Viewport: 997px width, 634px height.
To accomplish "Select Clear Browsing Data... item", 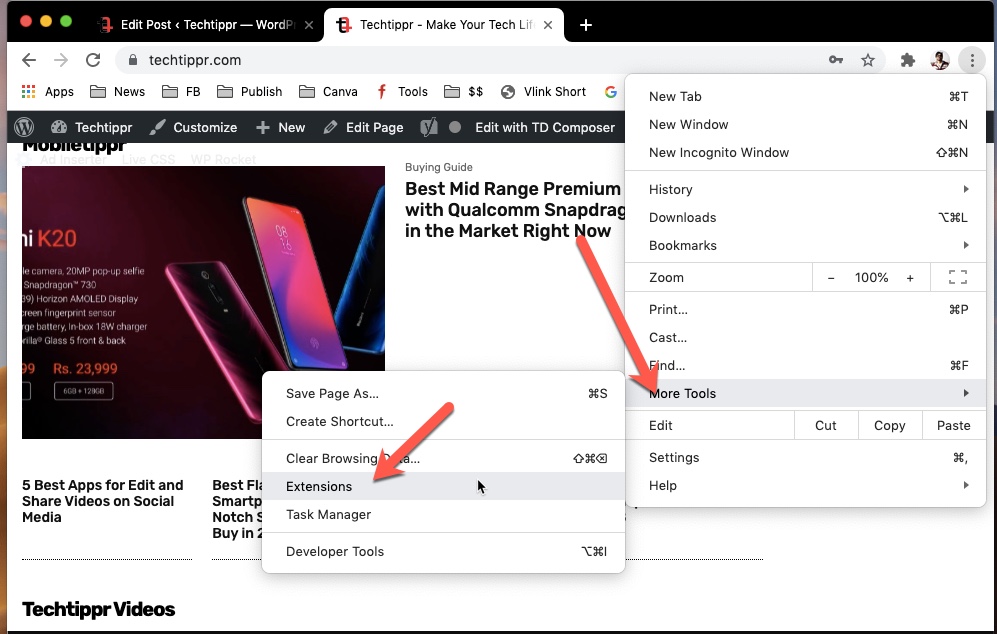I will [443, 458].
